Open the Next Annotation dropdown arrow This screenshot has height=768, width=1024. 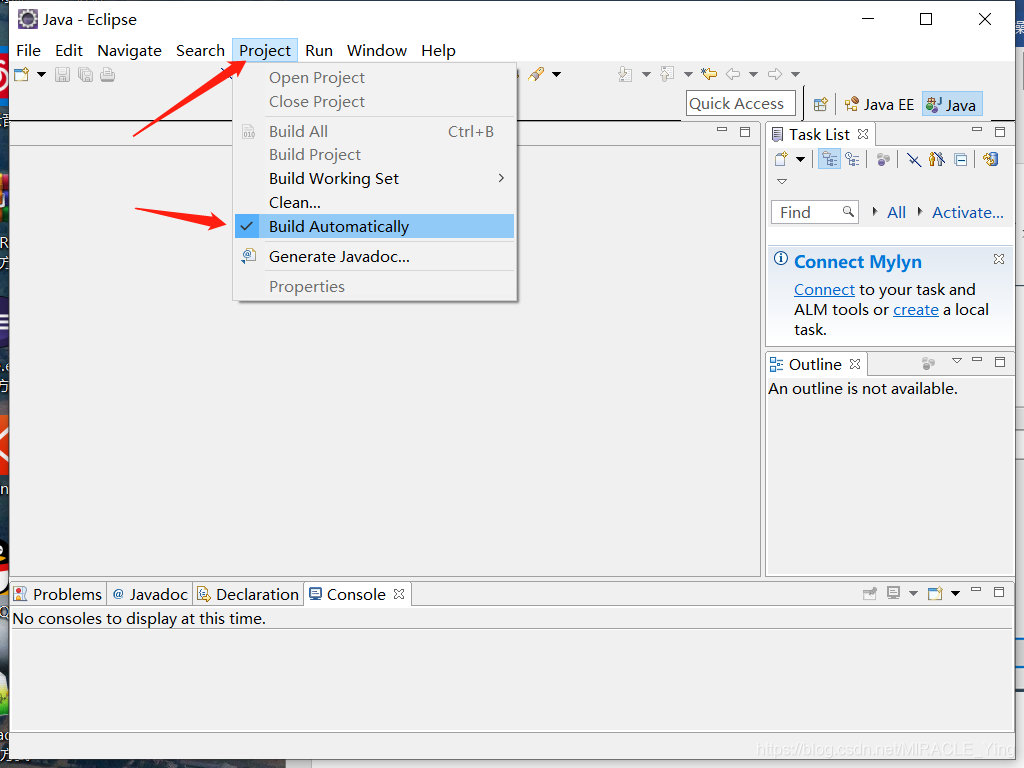pos(646,74)
